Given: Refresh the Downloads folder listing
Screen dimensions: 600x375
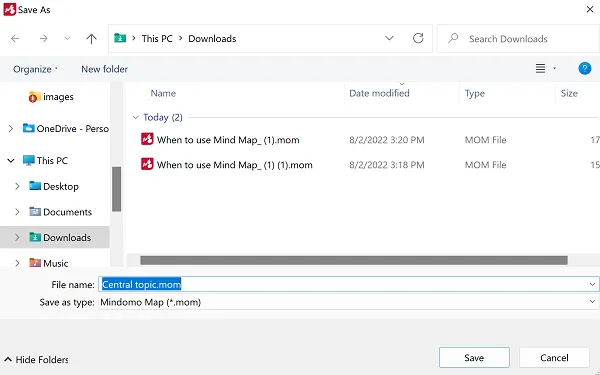Looking at the screenshot, I should (418, 38).
